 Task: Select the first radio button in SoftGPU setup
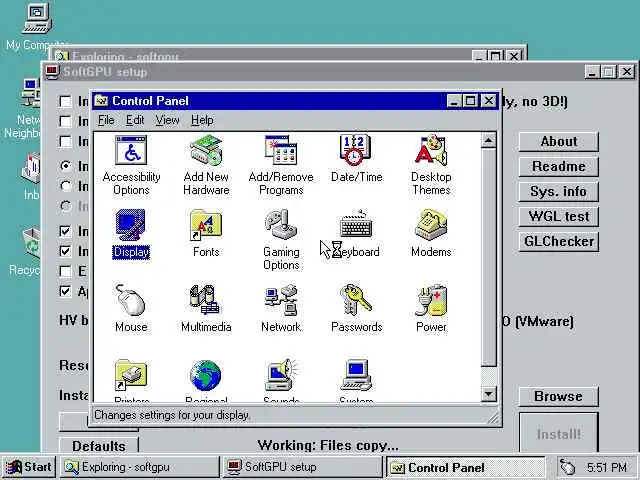click(x=65, y=166)
